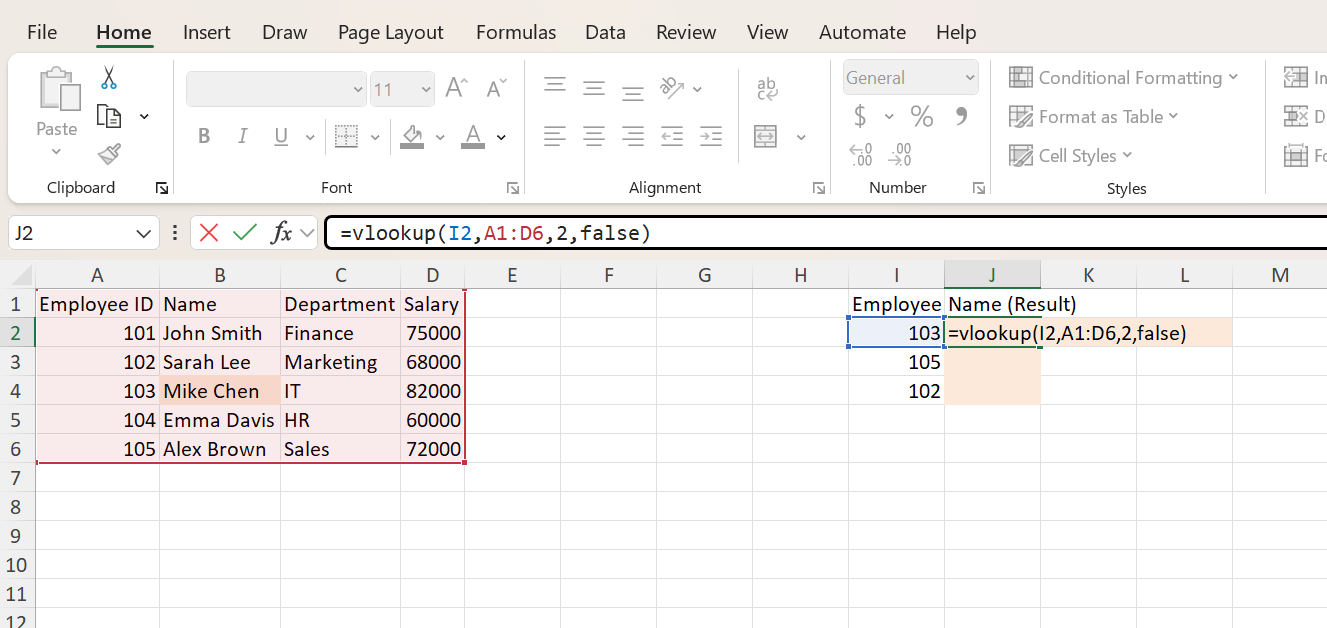Screen dimensions: 1327x628
Task: Apply Percent Style formatting
Action: [x=922, y=116]
